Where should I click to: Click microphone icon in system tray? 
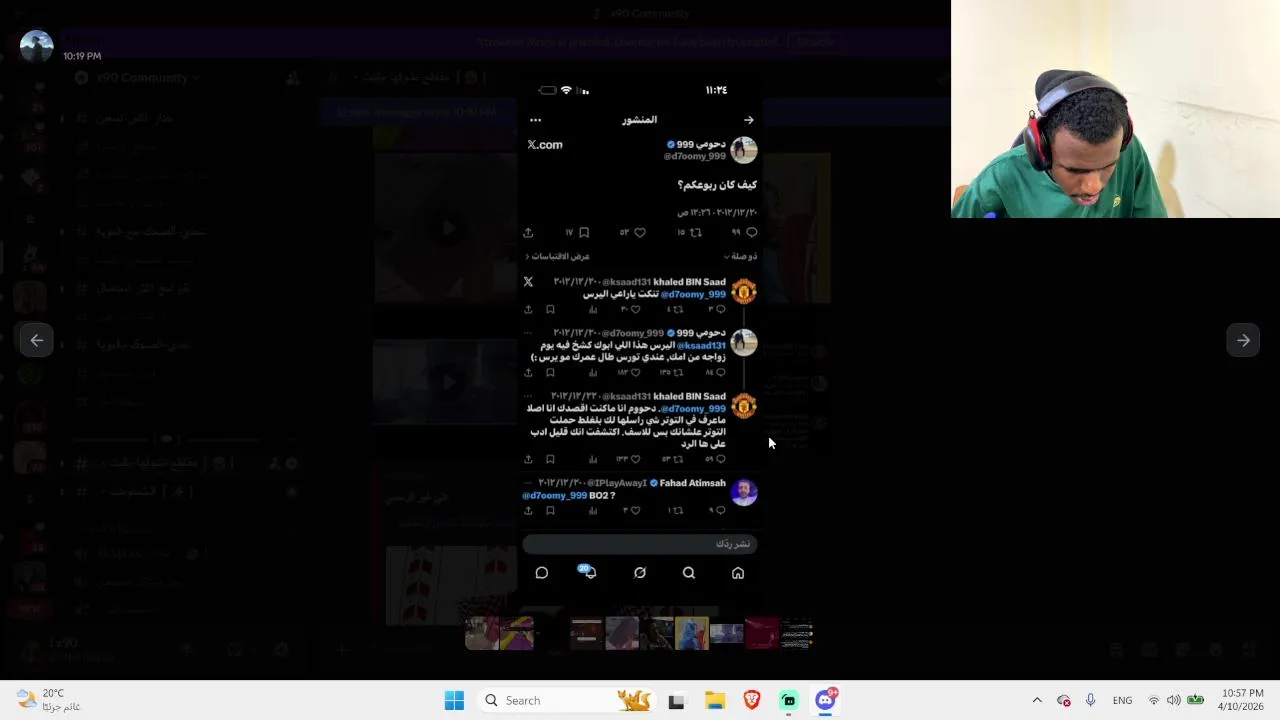click(x=1090, y=701)
